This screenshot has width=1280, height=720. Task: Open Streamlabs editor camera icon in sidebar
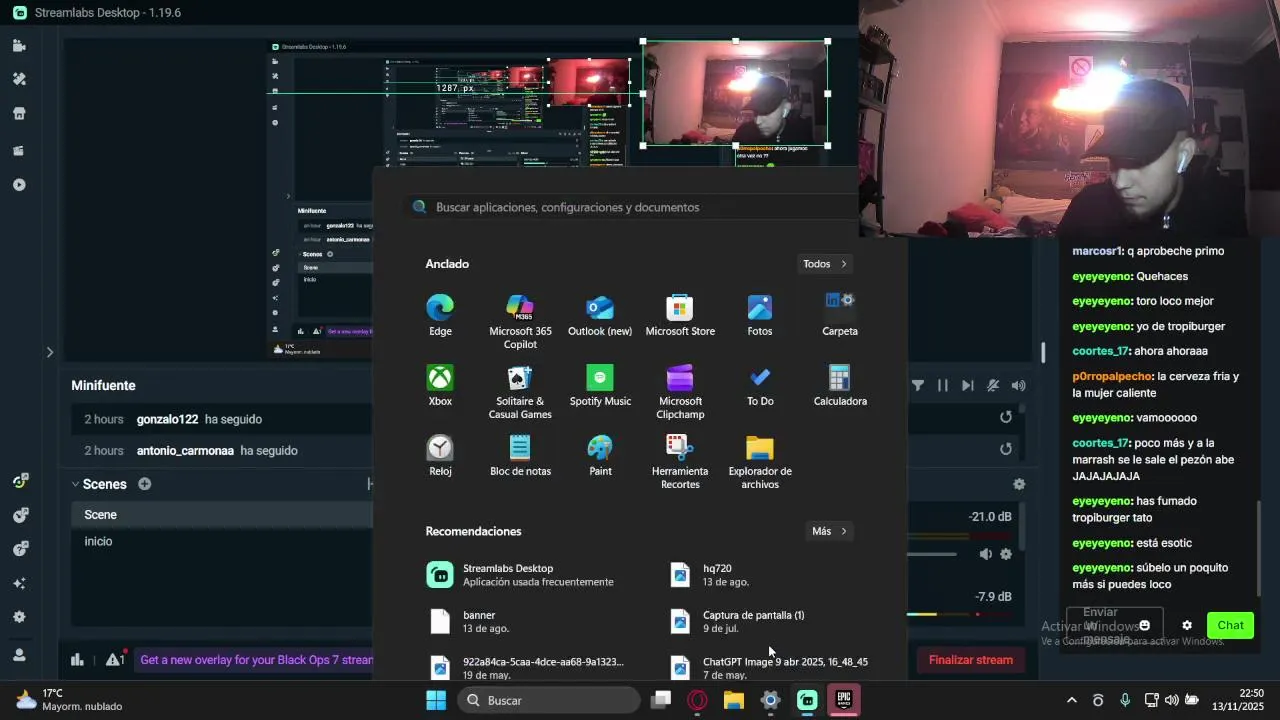[19, 45]
